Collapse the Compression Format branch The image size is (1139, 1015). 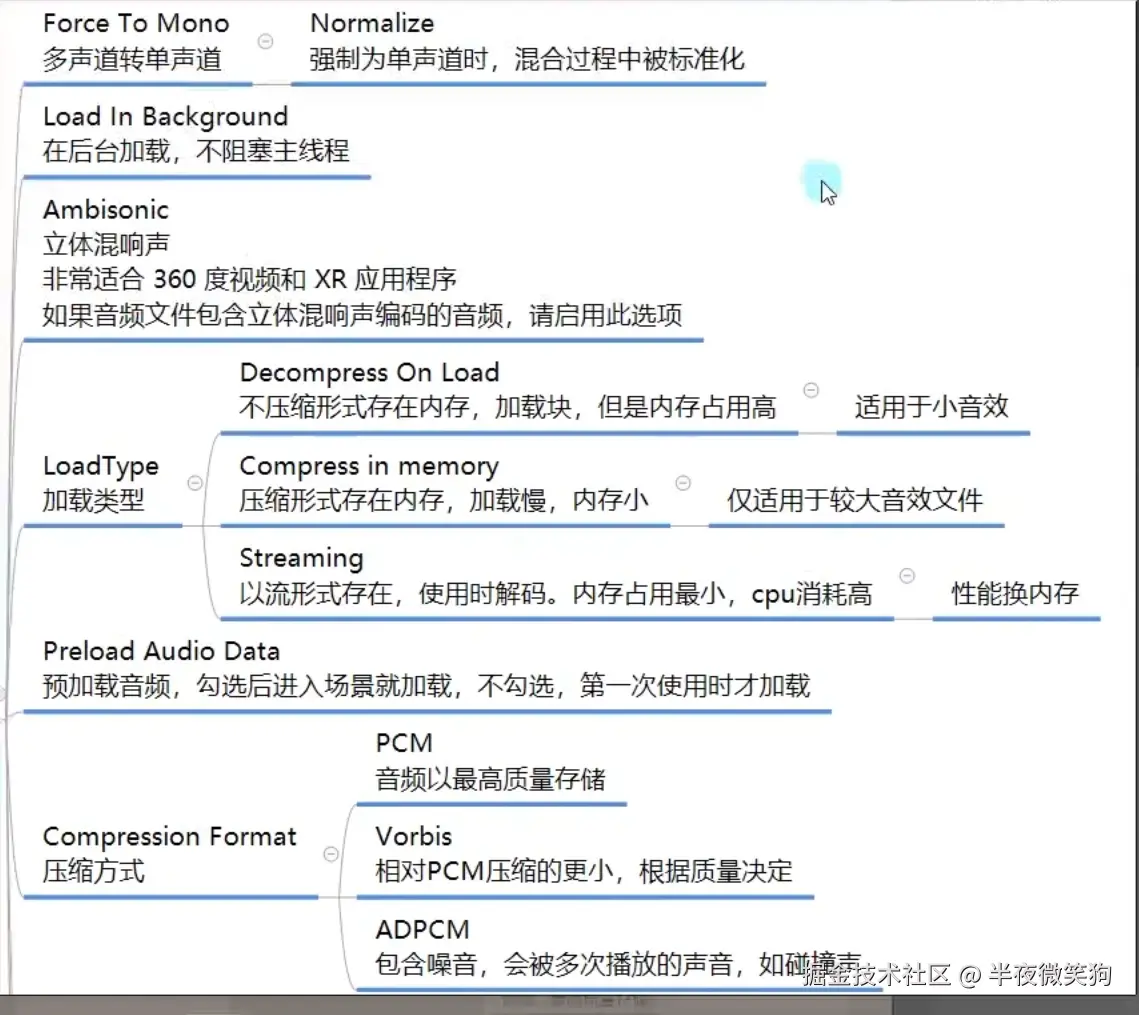(x=330, y=854)
